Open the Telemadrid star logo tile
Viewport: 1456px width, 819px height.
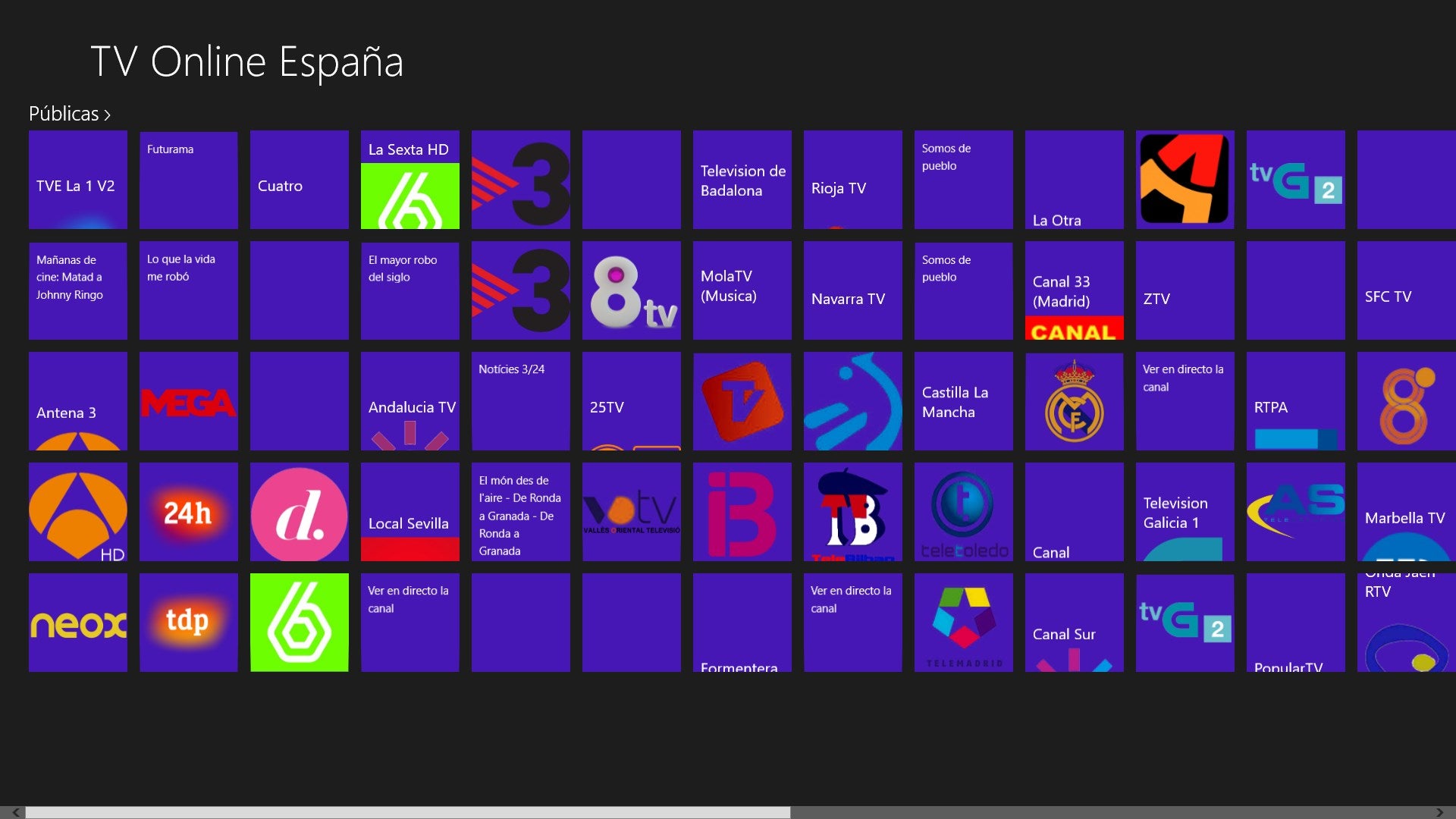tap(964, 623)
